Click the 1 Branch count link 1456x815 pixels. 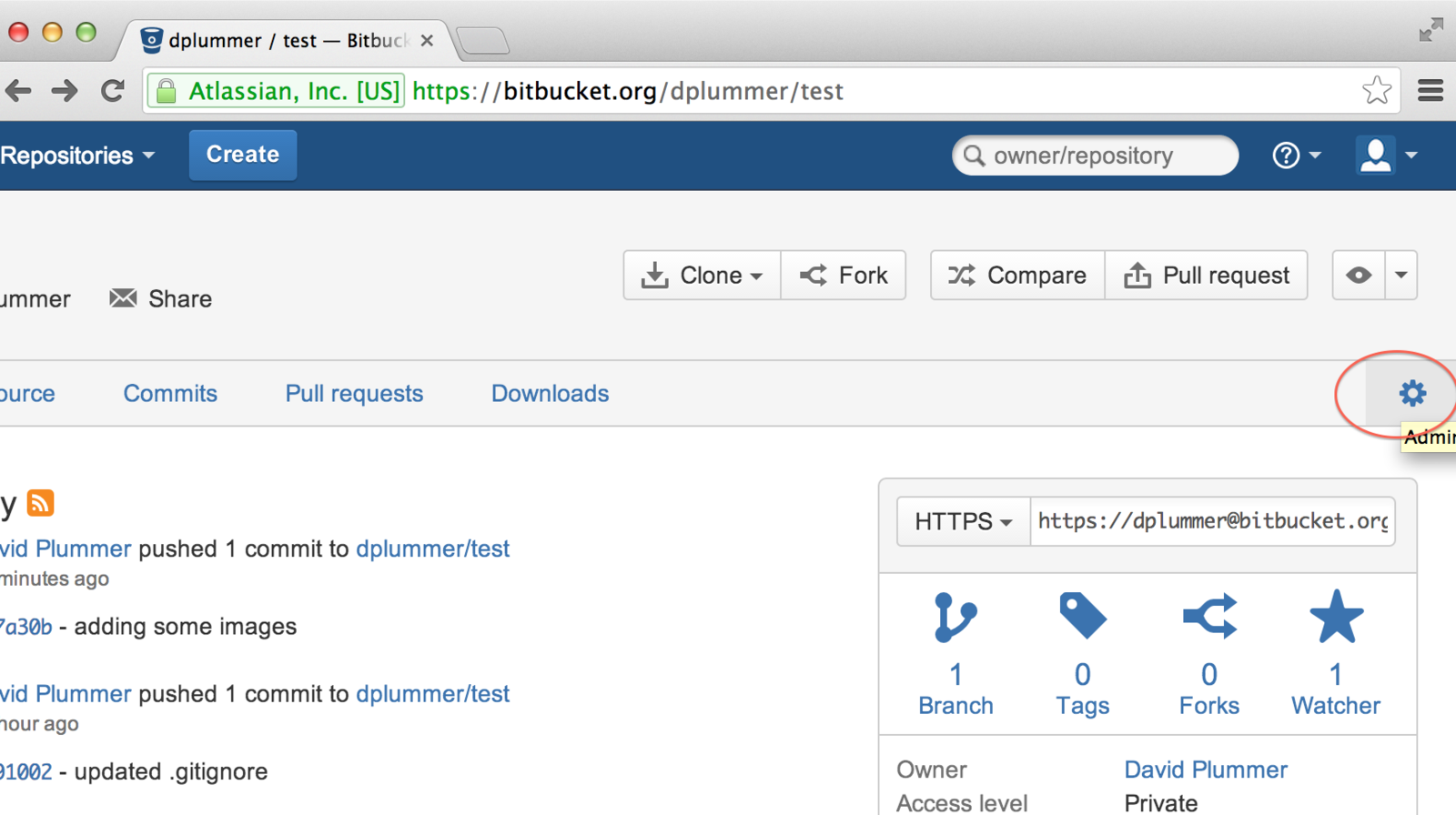955,689
